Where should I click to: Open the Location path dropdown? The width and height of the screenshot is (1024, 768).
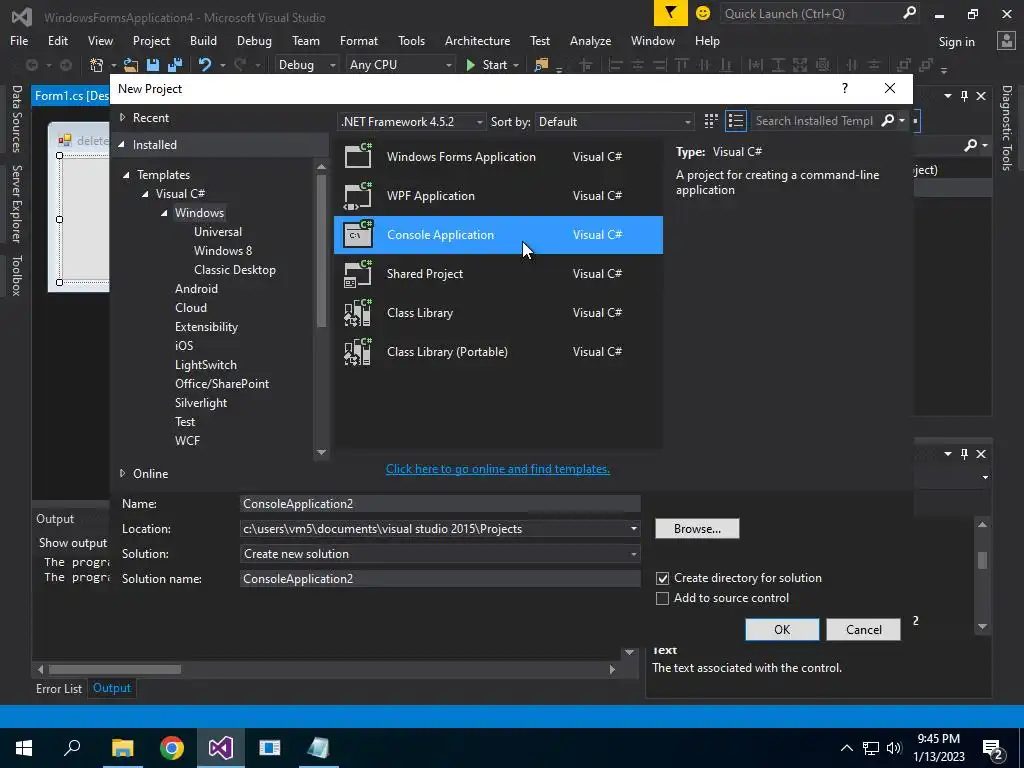633,528
